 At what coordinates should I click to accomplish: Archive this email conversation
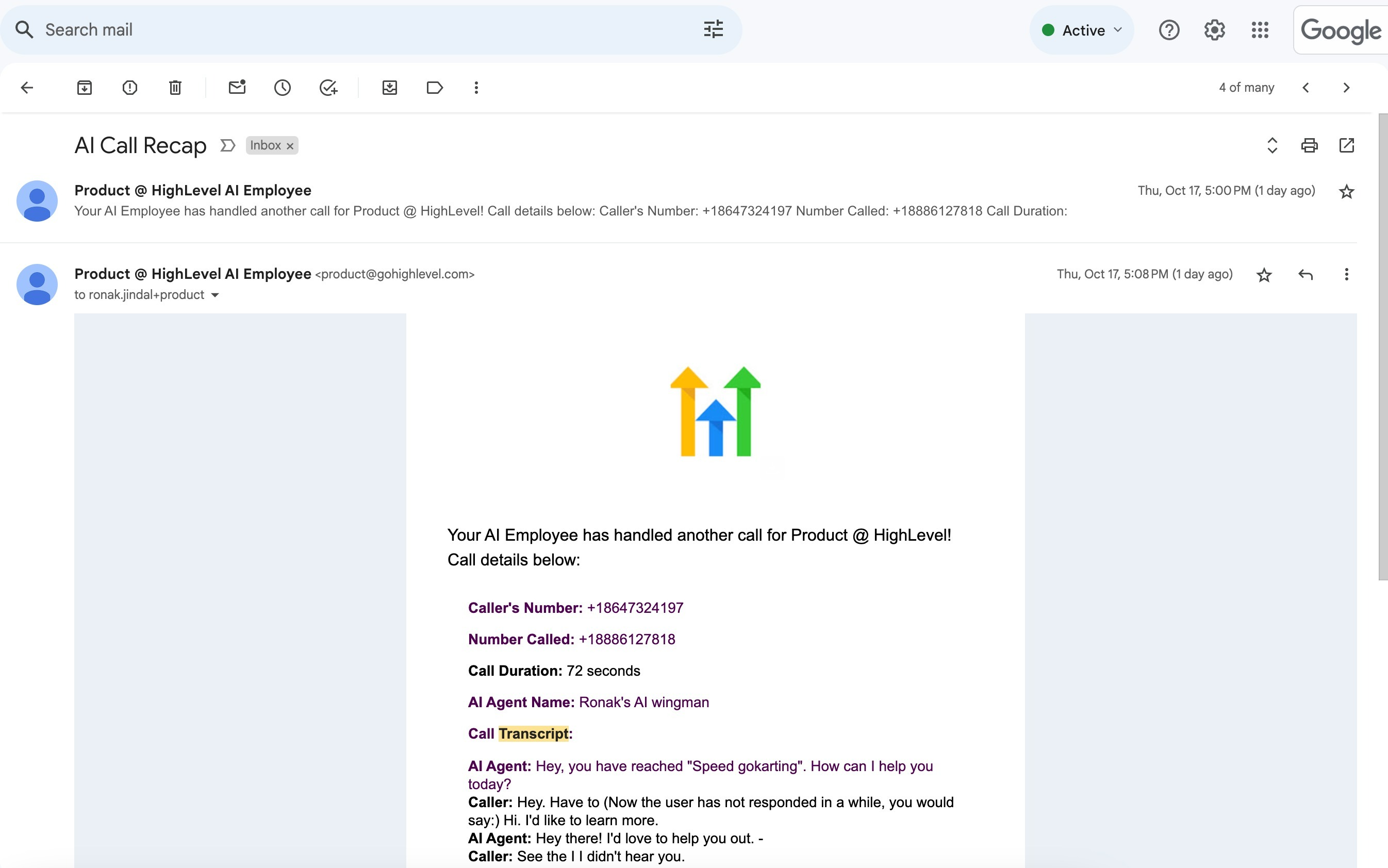[x=85, y=87]
